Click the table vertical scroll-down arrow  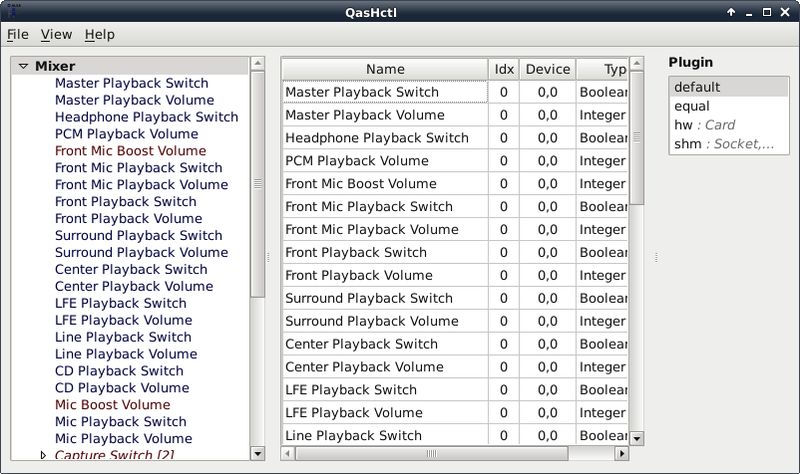pos(637,438)
